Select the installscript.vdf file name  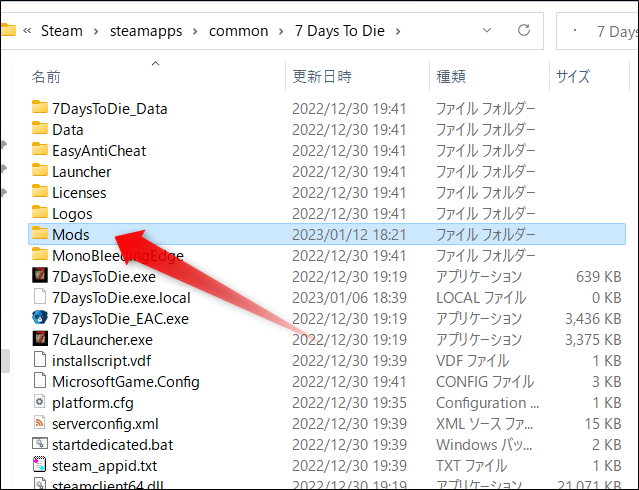(x=101, y=361)
